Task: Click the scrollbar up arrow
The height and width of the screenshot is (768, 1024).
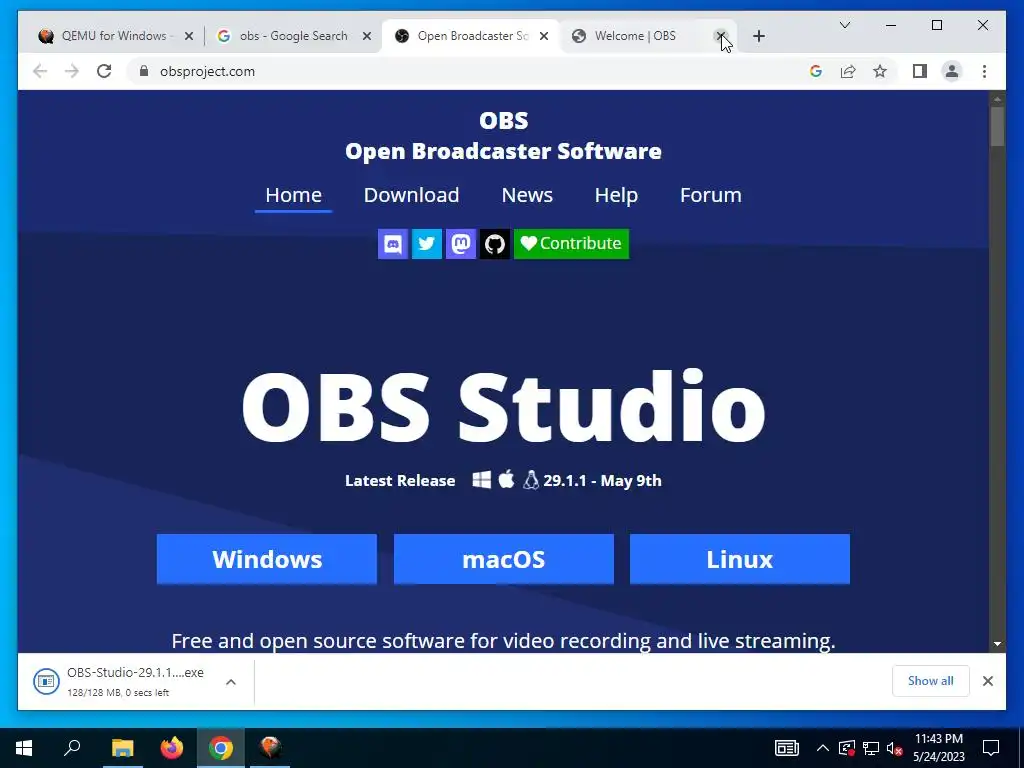Action: 997,99
